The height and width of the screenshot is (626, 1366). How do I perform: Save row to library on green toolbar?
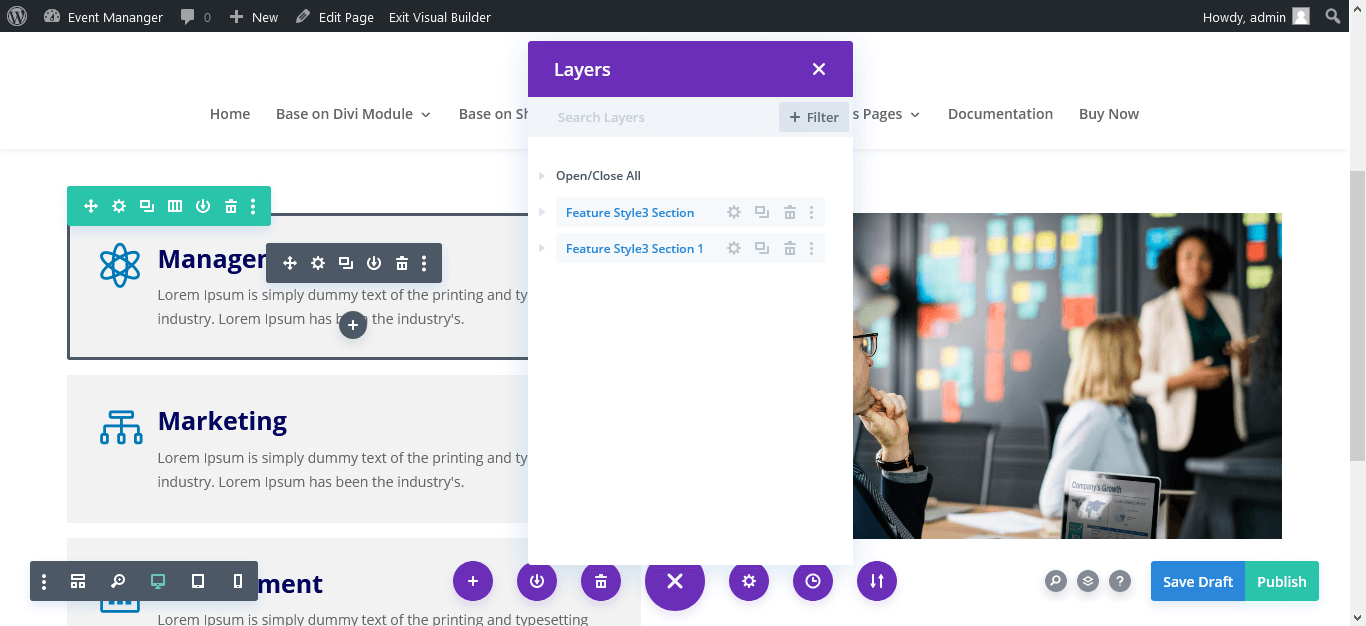203,206
